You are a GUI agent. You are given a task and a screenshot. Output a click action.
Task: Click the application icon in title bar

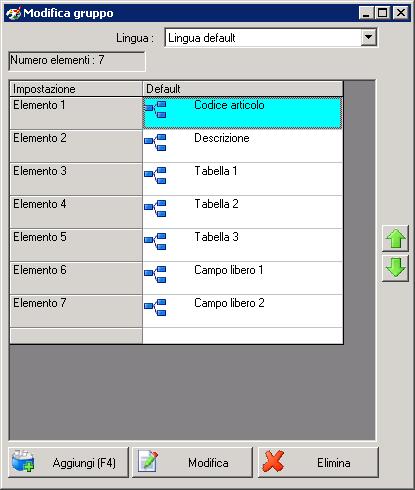pyautogui.click(x=14, y=13)
